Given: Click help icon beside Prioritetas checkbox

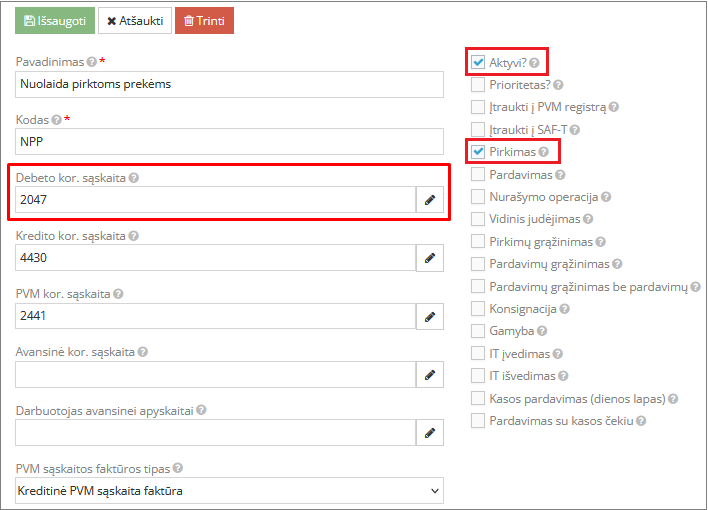Looking at the screenshot, I should tap(559, 85).
